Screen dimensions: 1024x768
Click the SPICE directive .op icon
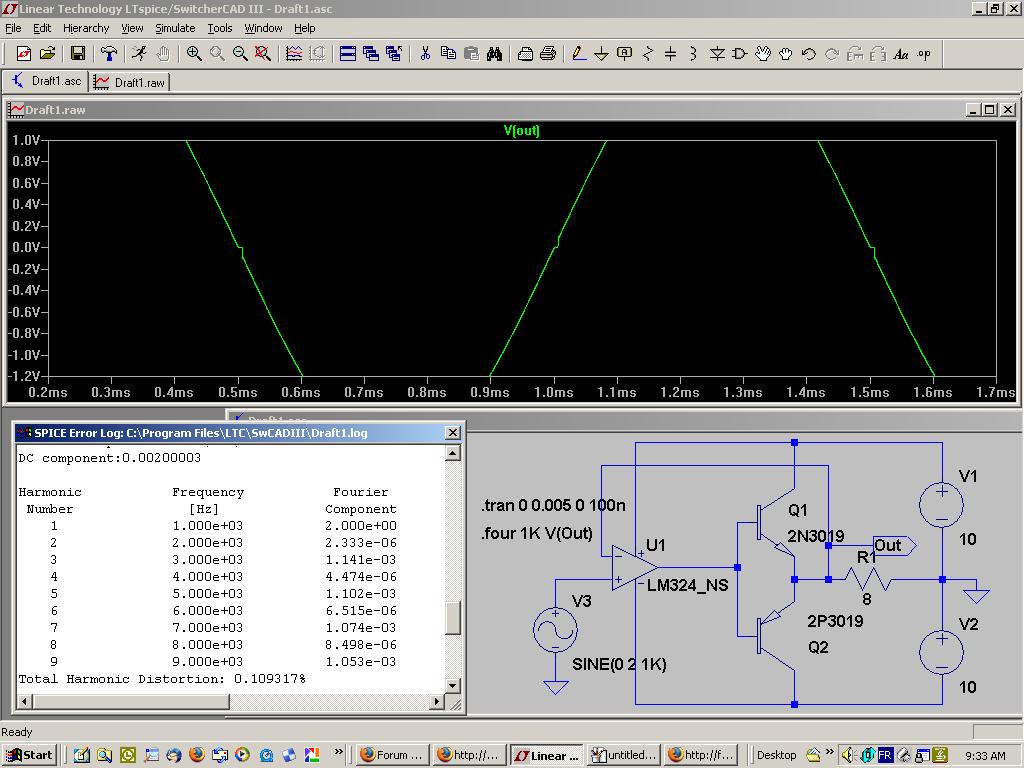pos(923,54)
